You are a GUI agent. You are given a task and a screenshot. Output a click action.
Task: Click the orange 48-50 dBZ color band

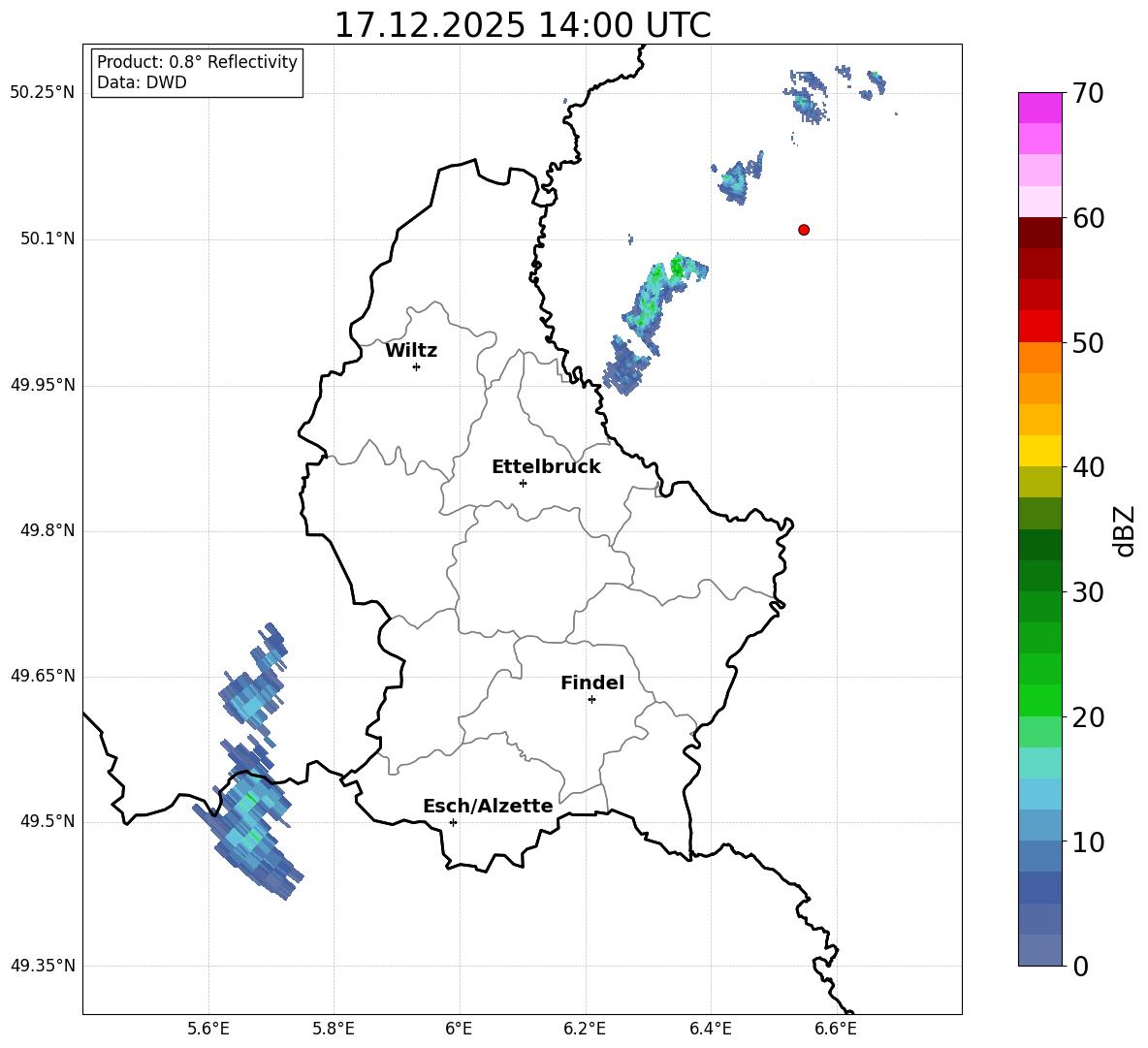1040,357
